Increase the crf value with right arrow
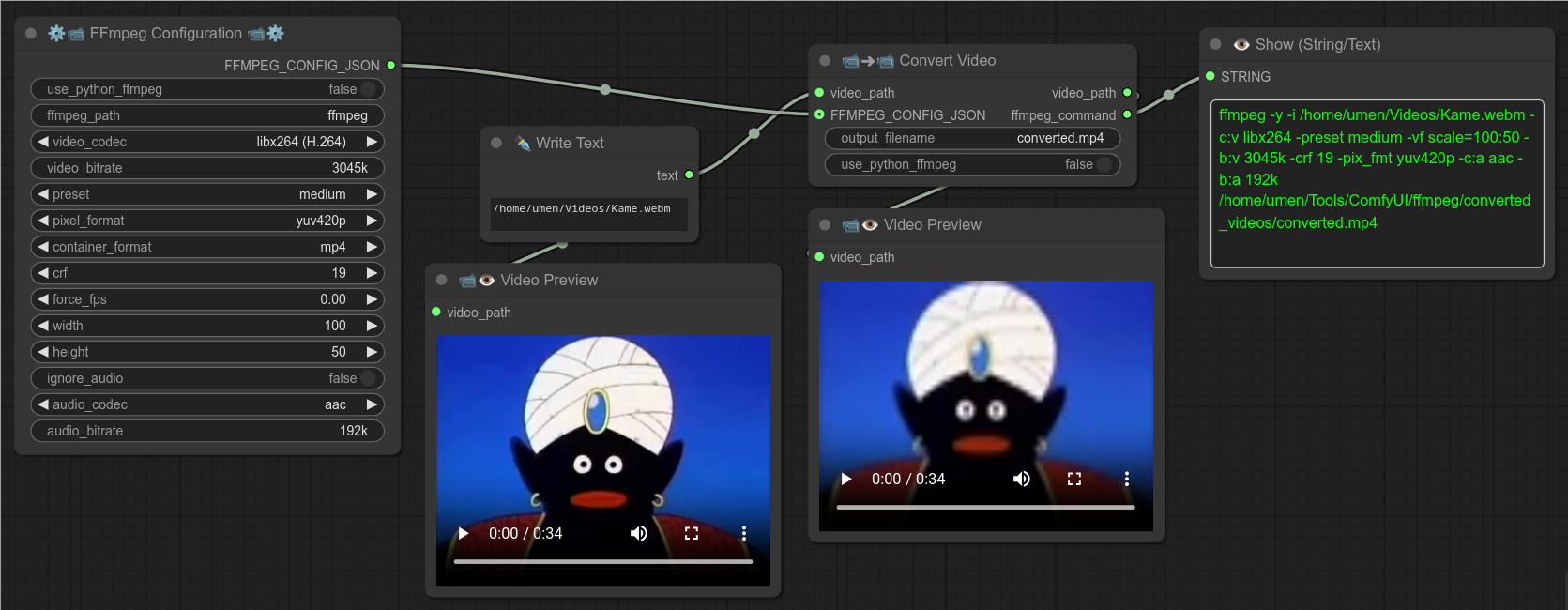The height and width of the screenshot is (610, 1568). click(x=372, y=273)
